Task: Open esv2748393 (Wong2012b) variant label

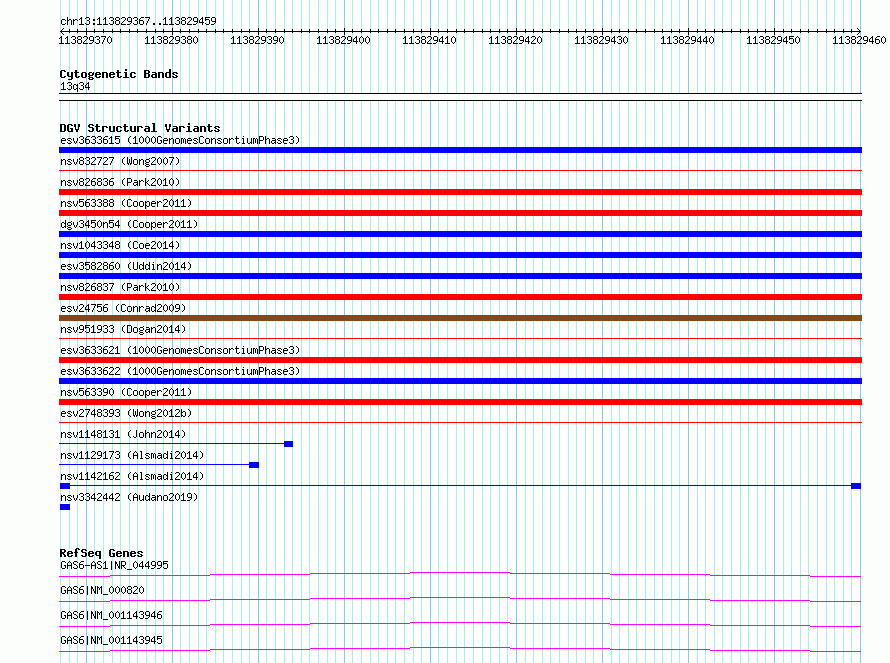Action: coord(126,413)
